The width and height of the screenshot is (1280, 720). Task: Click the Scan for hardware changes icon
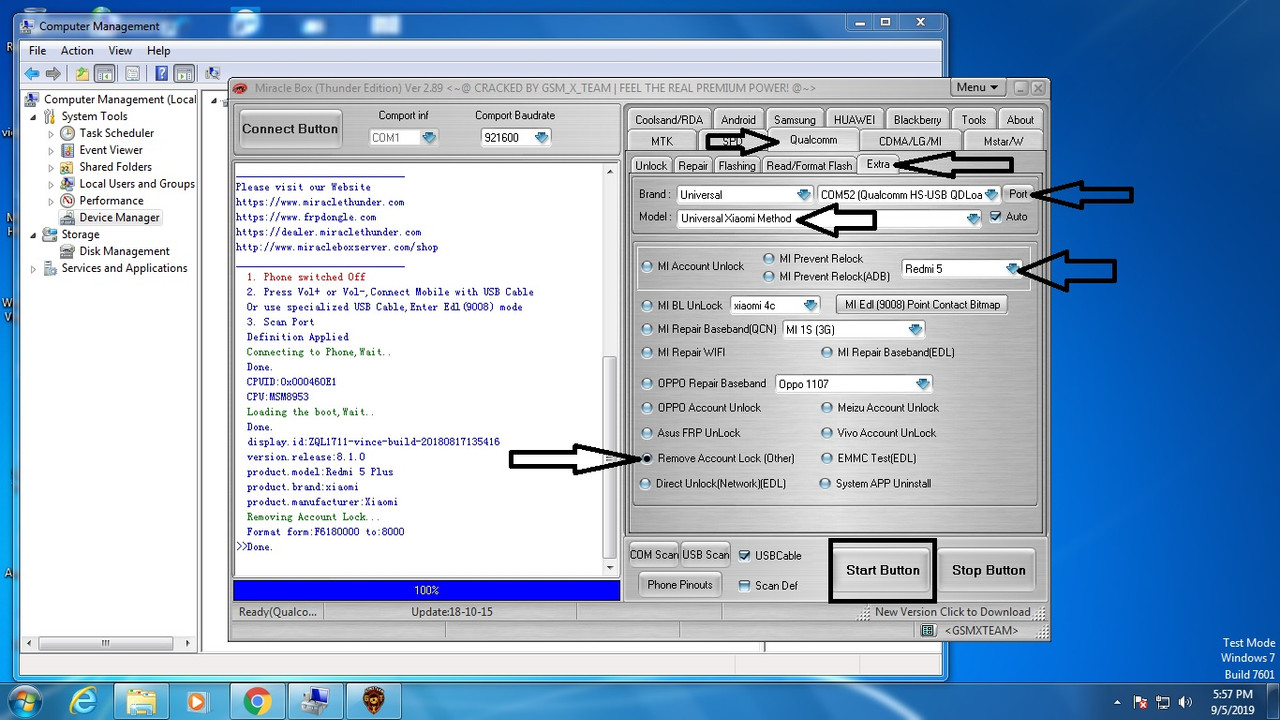click(x=212, y=73)
